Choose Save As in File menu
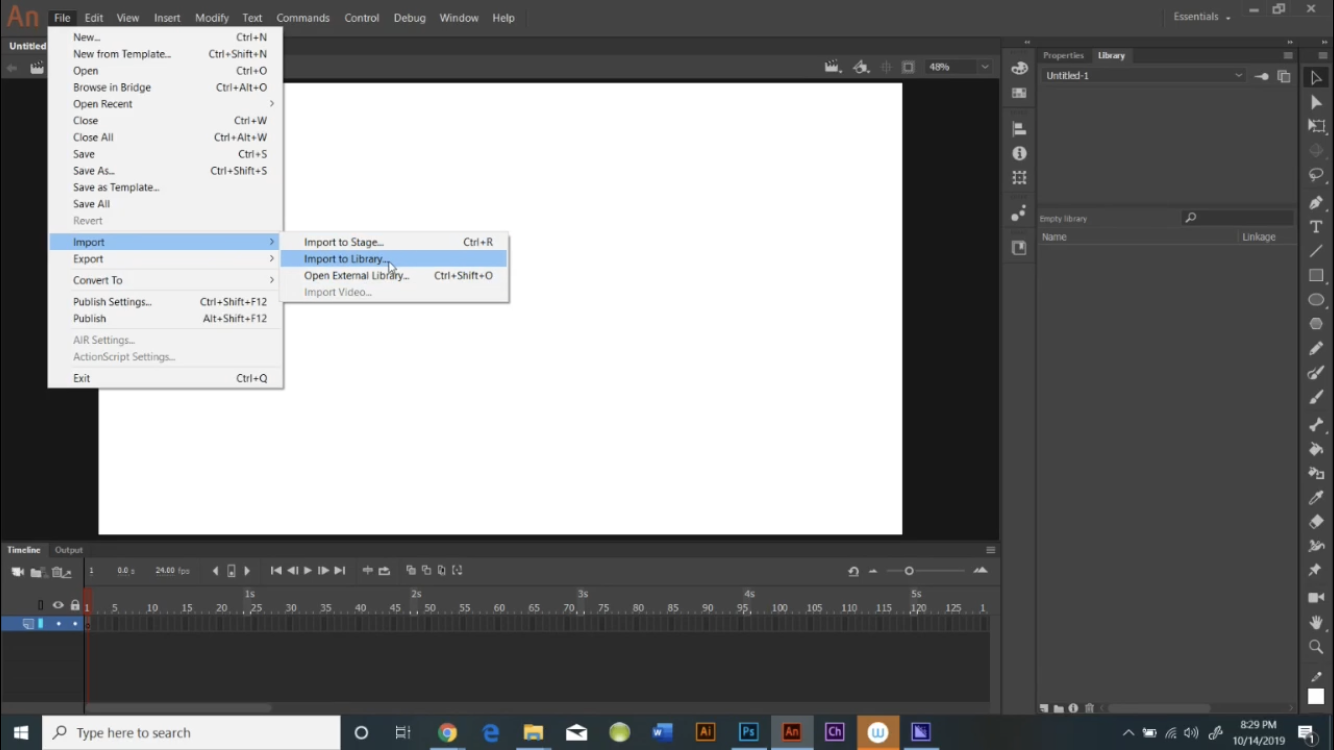Image resolution: width=1334 pixels, height=750 pixels. point(166,171)
